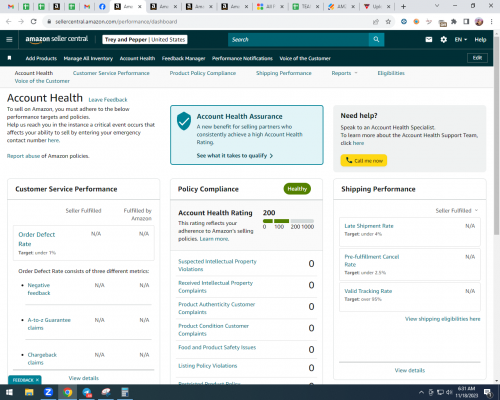The image size is (500, 400).
Task: Open the Seller Central hamburger menu
Action: (9, 39)
